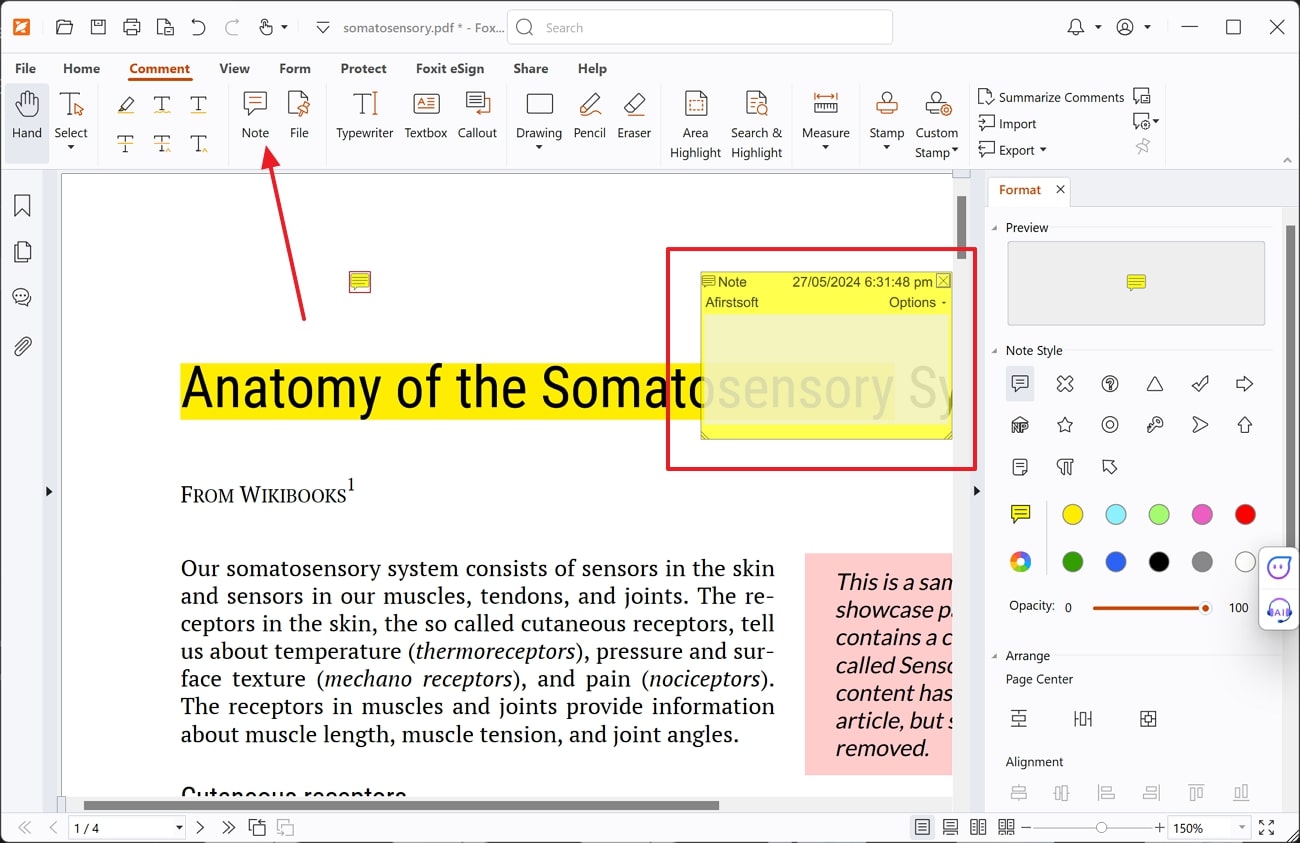This screenshot has height=843, width=1300.
Task: Switch to continuous facing view mode
Action: click(x=1006, y=827)
